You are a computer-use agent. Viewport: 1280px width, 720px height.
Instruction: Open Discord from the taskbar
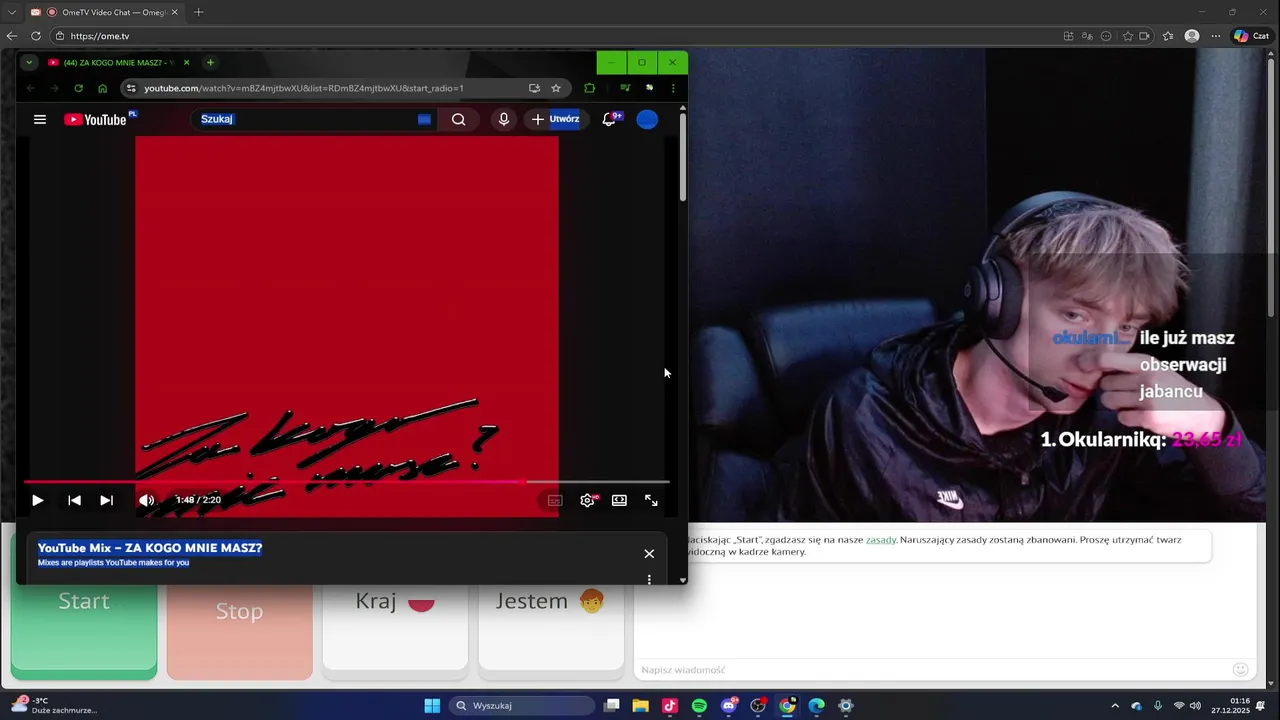(x=729, y=706)
